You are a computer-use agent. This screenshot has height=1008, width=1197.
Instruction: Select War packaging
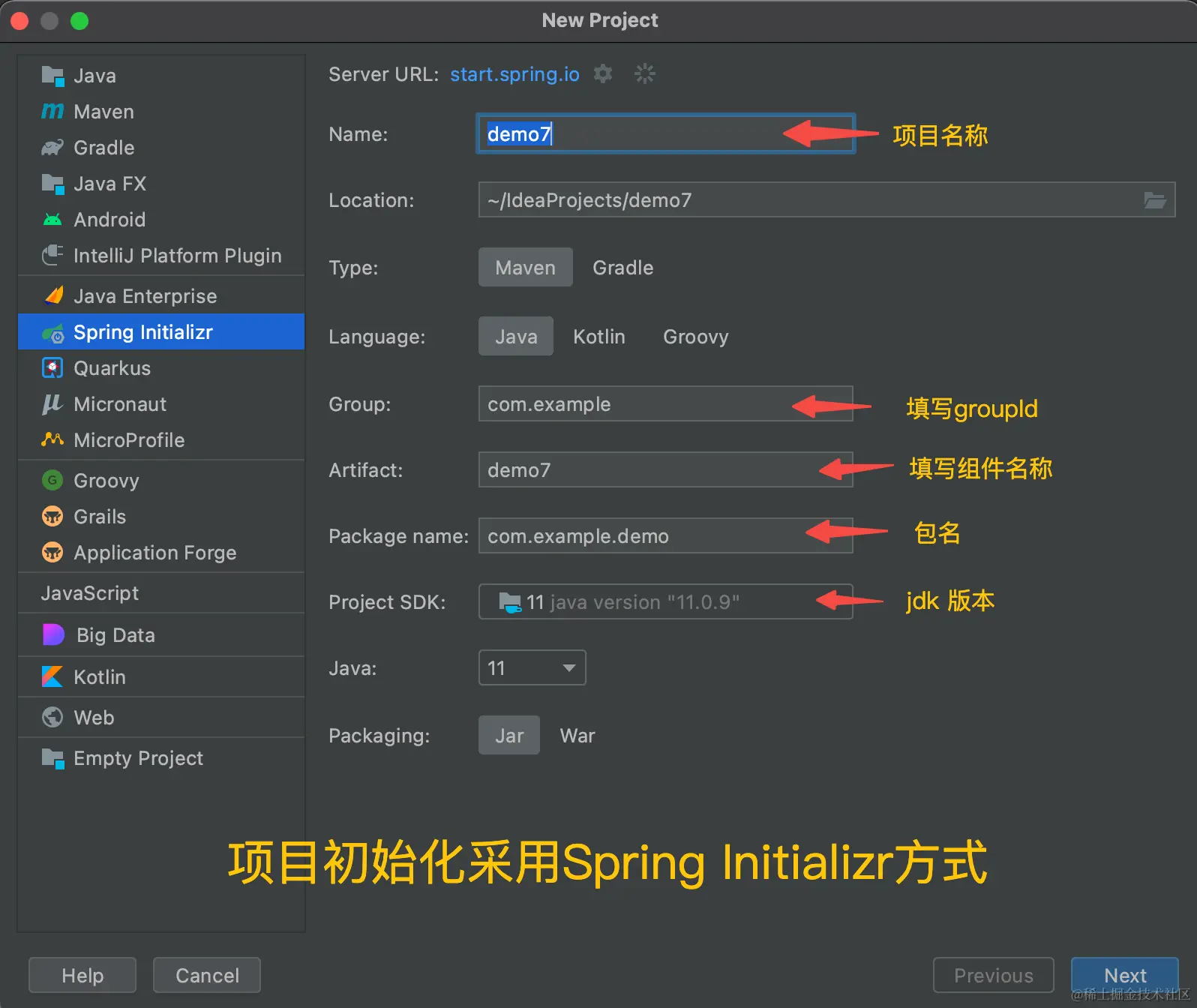577,736
